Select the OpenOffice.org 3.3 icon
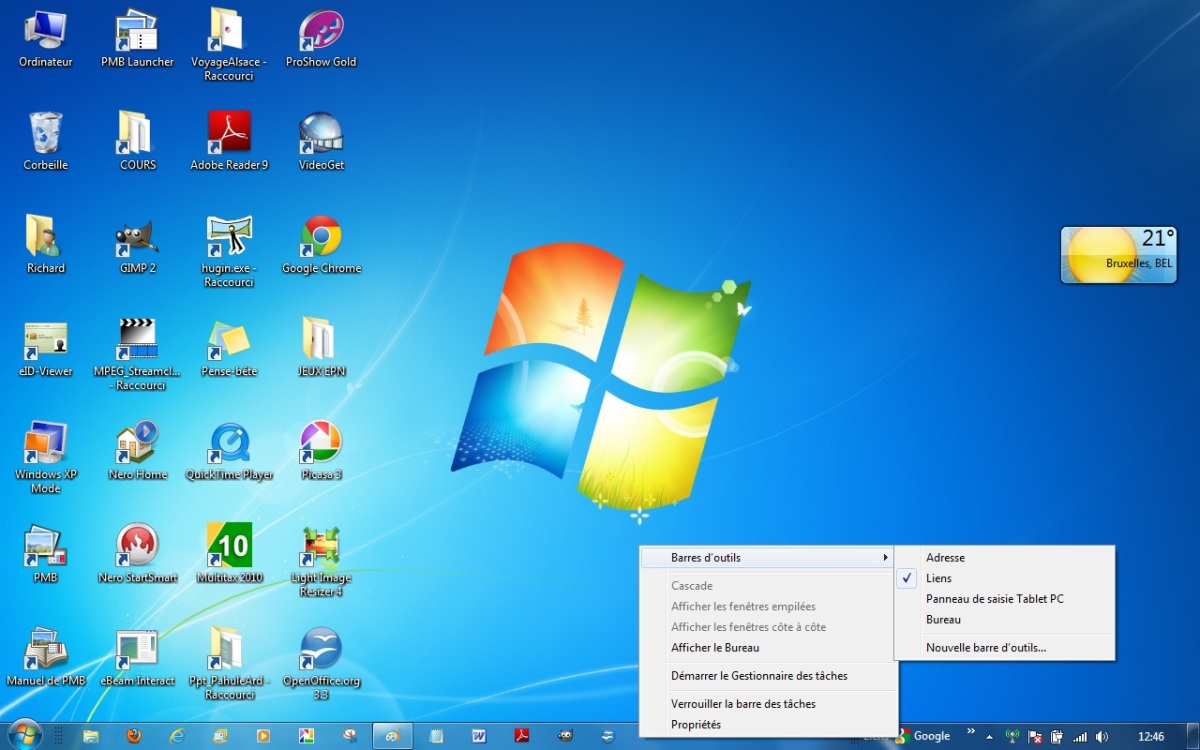1200x750 pixels. [x=321, y=664]
